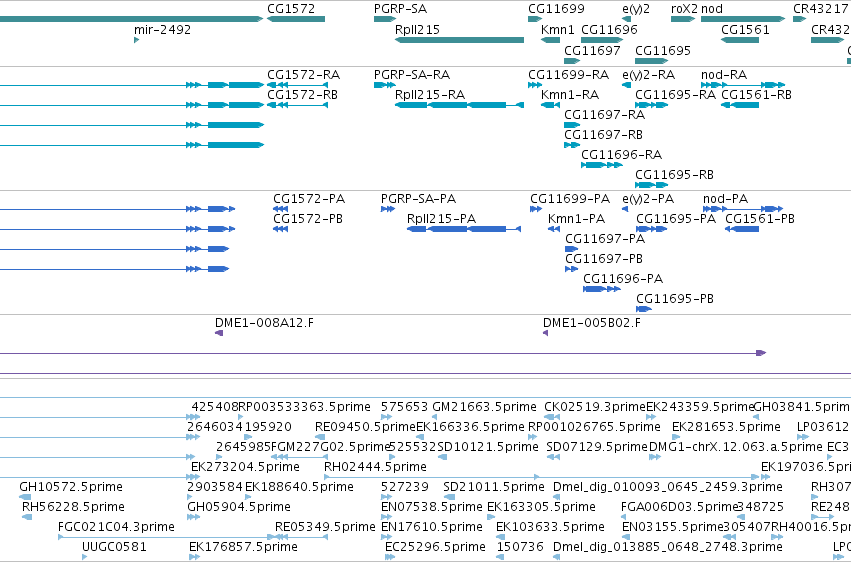This screenshot has width=851, height=562.
Task: Click the CG11696 gene label
Action: (609, 29)
